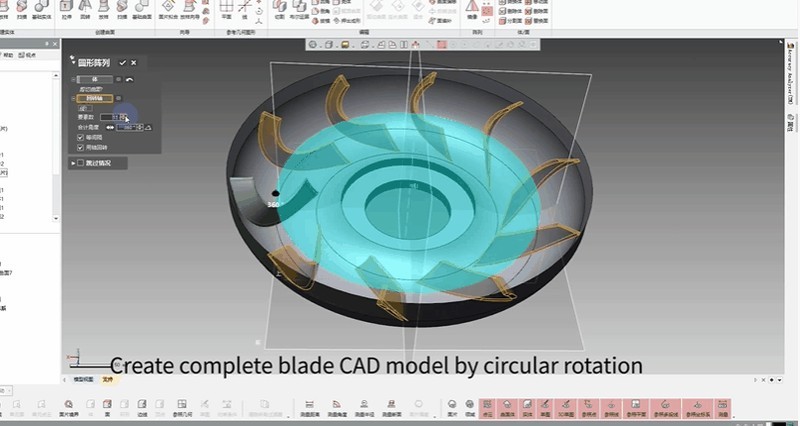Cancel the circular pattern dialog with X
The width and height of the screenshot is (800, 426).
(133, 62)
